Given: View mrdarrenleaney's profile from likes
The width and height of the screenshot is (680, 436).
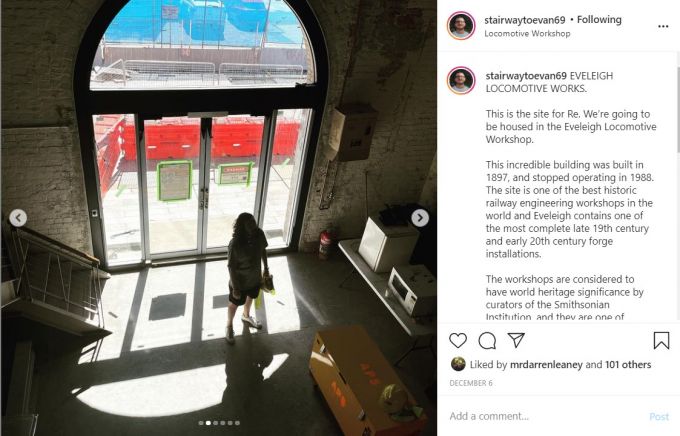Looking at the screenshot, I should (x=546, y=364).
